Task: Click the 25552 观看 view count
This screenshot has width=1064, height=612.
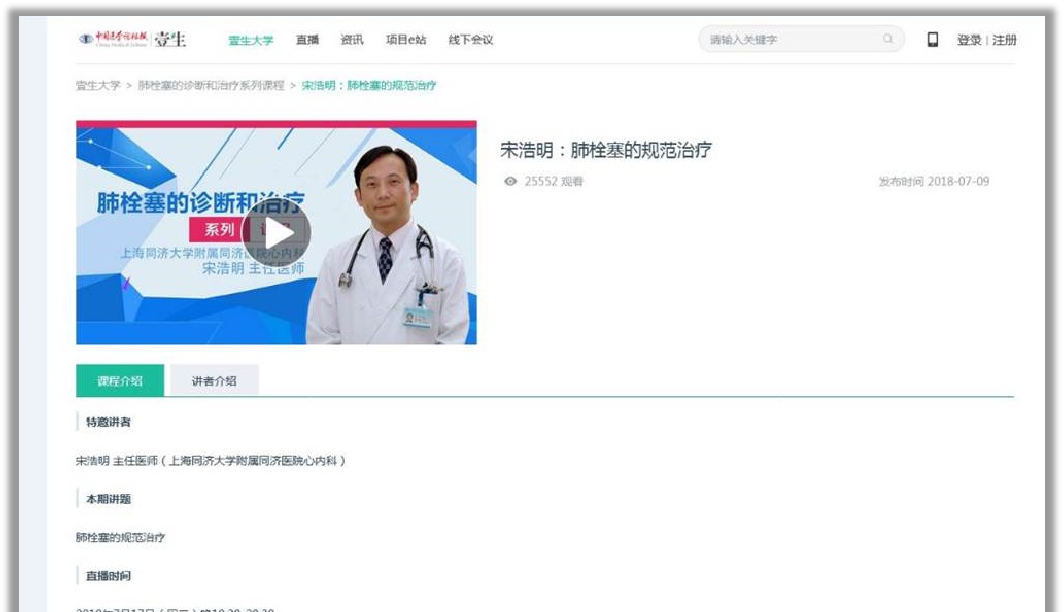Action: (x=554, y=181)
